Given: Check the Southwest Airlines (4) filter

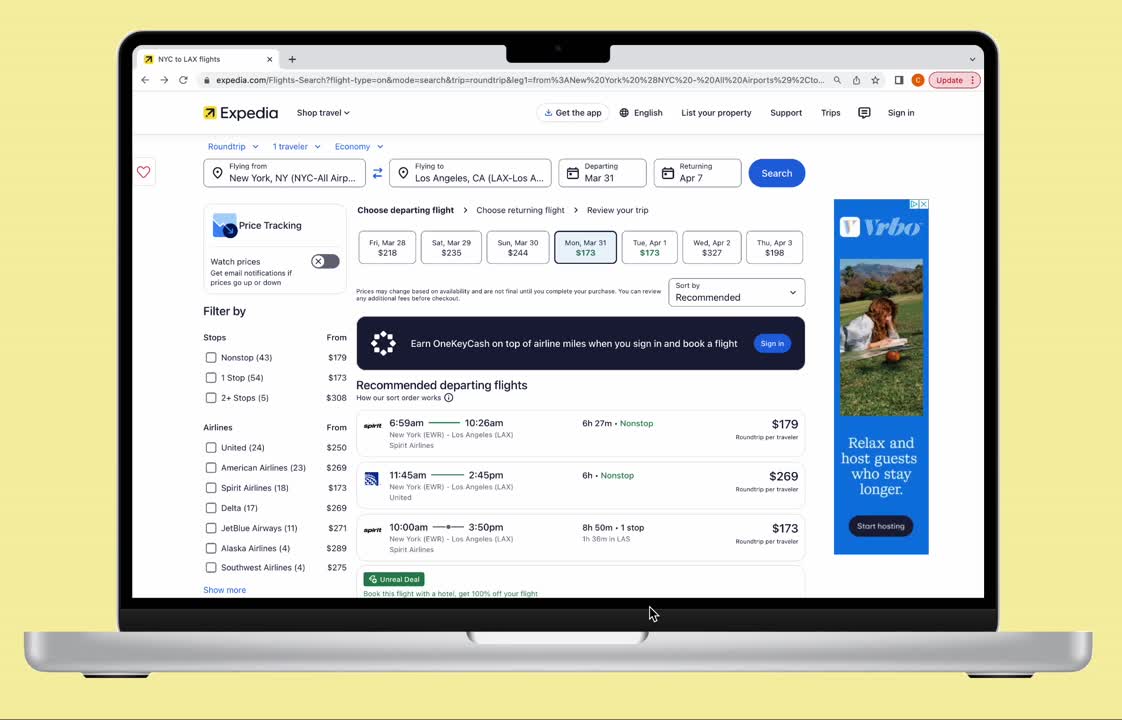Looking at the screenshot, I should coord(211,568).
